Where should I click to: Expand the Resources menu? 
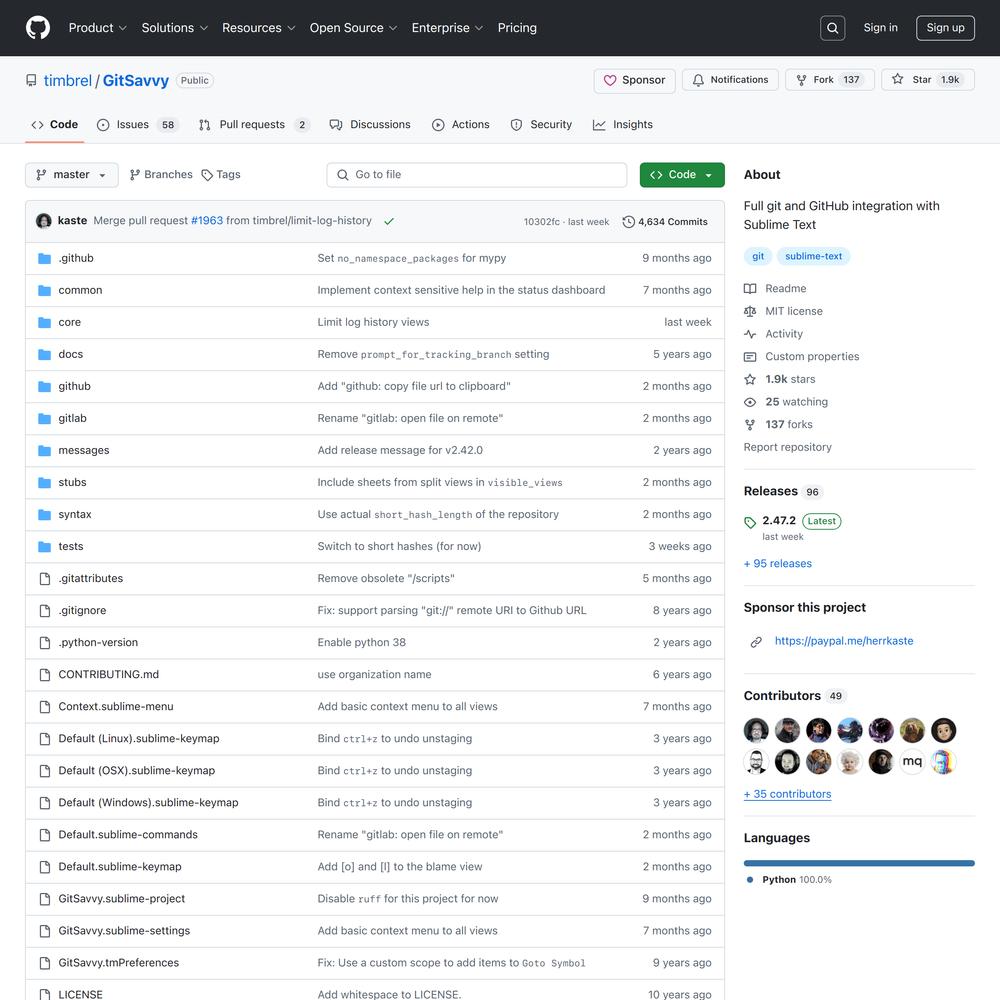coord(258,28)
